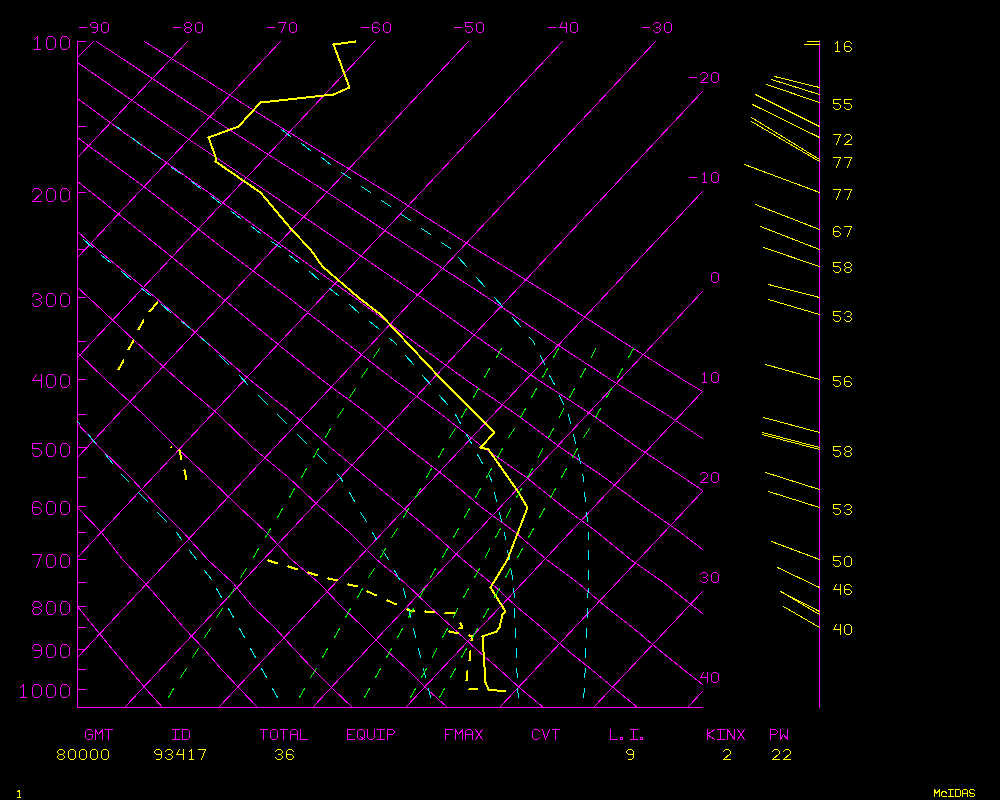Viewport: 1000px width, 800px height.
Task: Click the wind speed value 72
Action: [x=842, y=140]
